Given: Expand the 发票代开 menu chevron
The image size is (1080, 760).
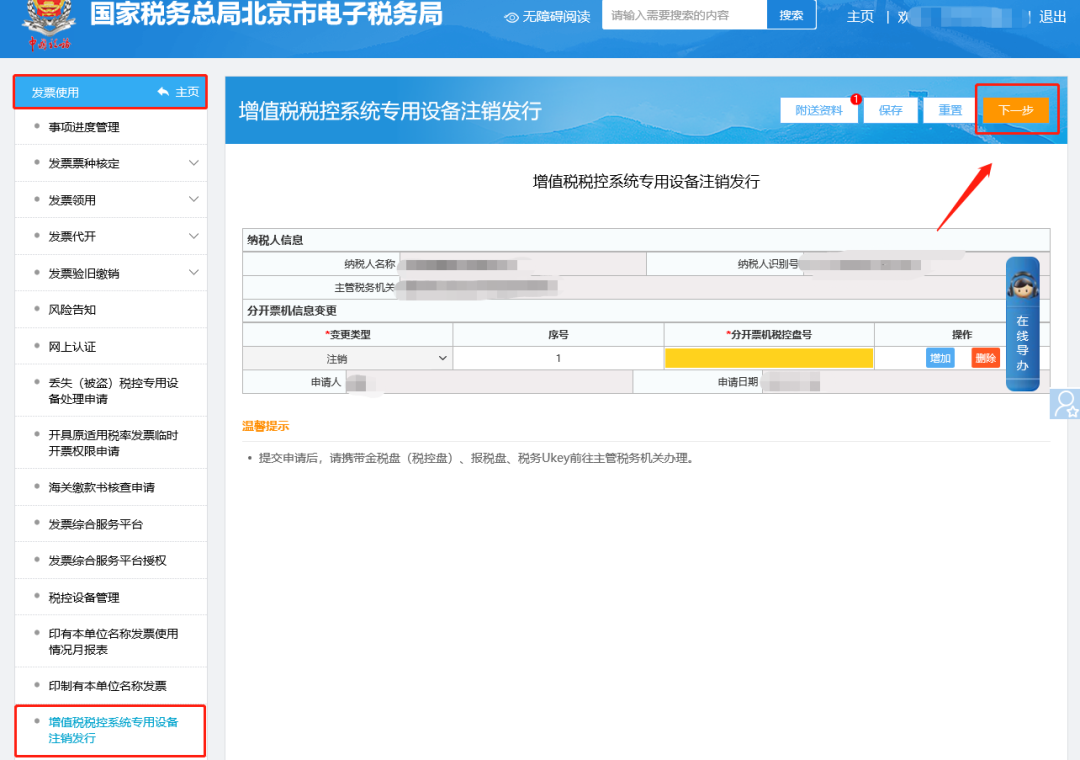Looking at the screenshot, I should pos(194,236).
